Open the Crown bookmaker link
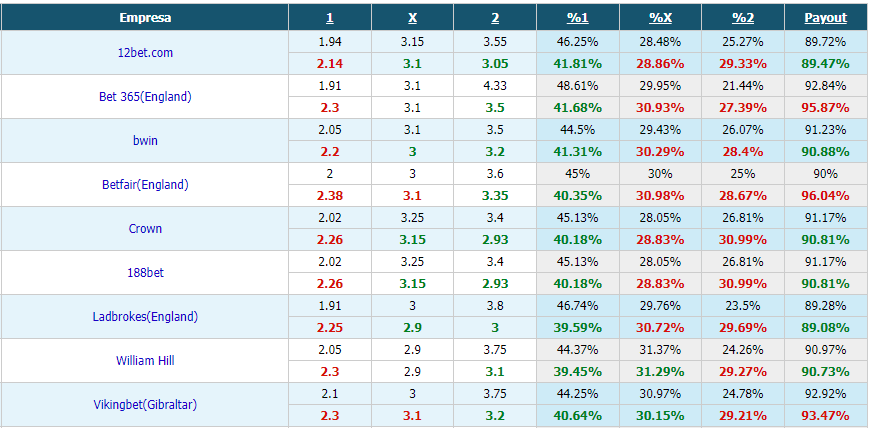This screenshot has width=870, height=428. 145,229
